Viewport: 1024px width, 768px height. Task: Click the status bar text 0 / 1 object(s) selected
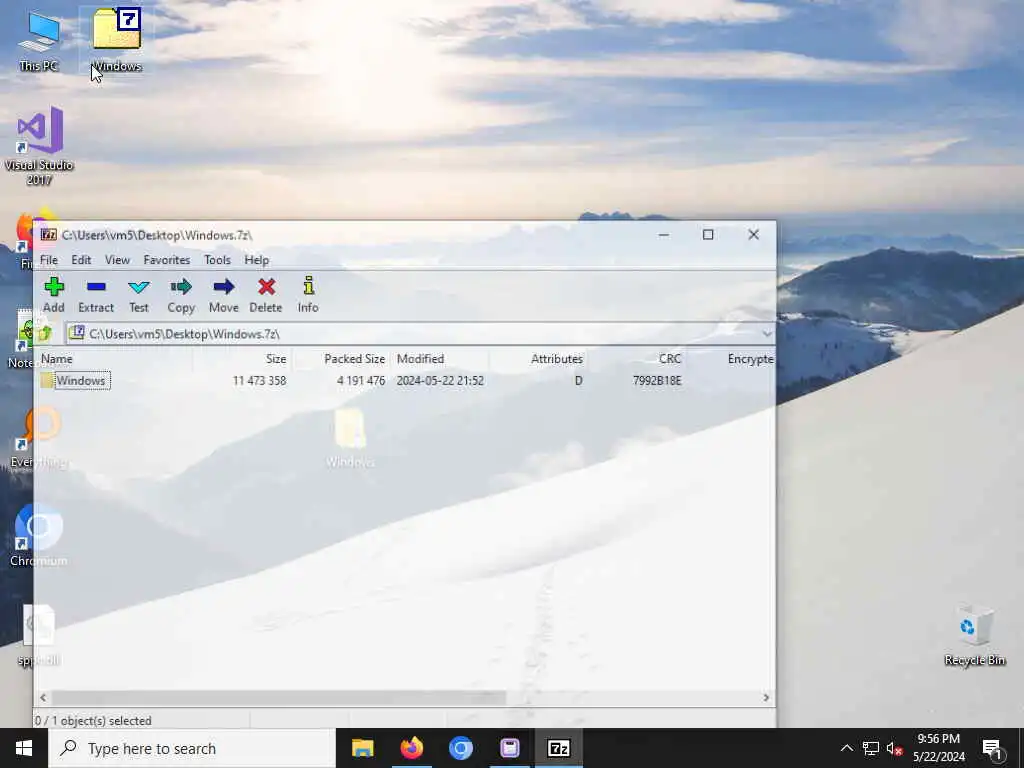click(x=93, y=721)
